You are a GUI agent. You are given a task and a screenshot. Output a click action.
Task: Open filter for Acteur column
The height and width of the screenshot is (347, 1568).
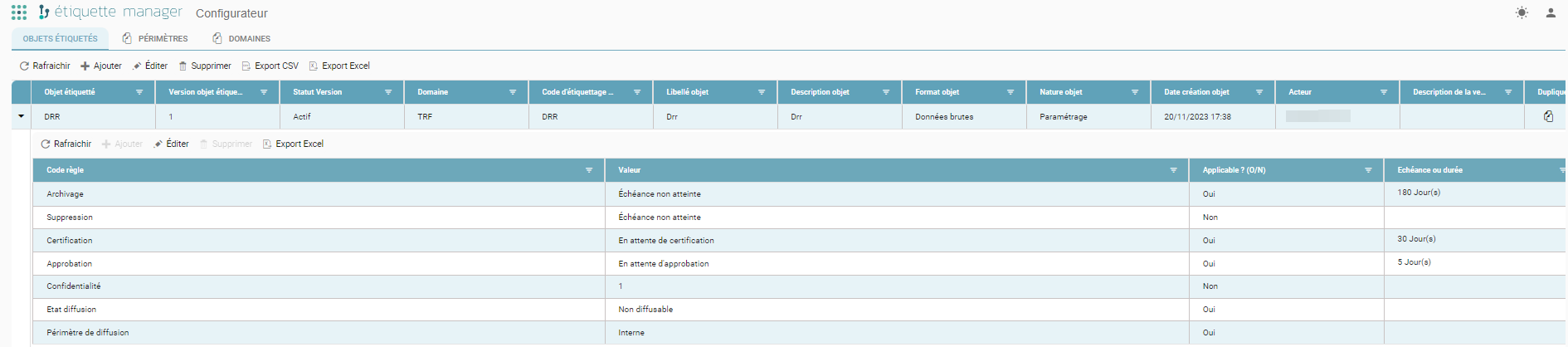click(x=1384, y=92)
